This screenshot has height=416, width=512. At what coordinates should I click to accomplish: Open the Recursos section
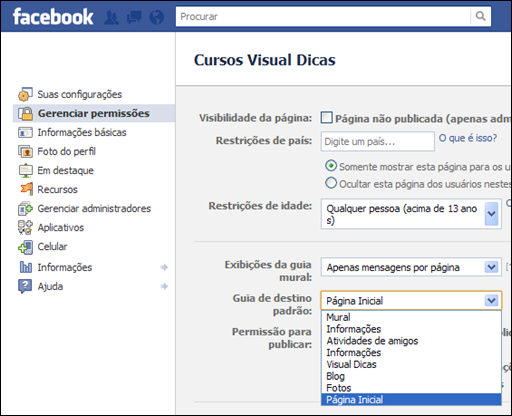point(57,189)
